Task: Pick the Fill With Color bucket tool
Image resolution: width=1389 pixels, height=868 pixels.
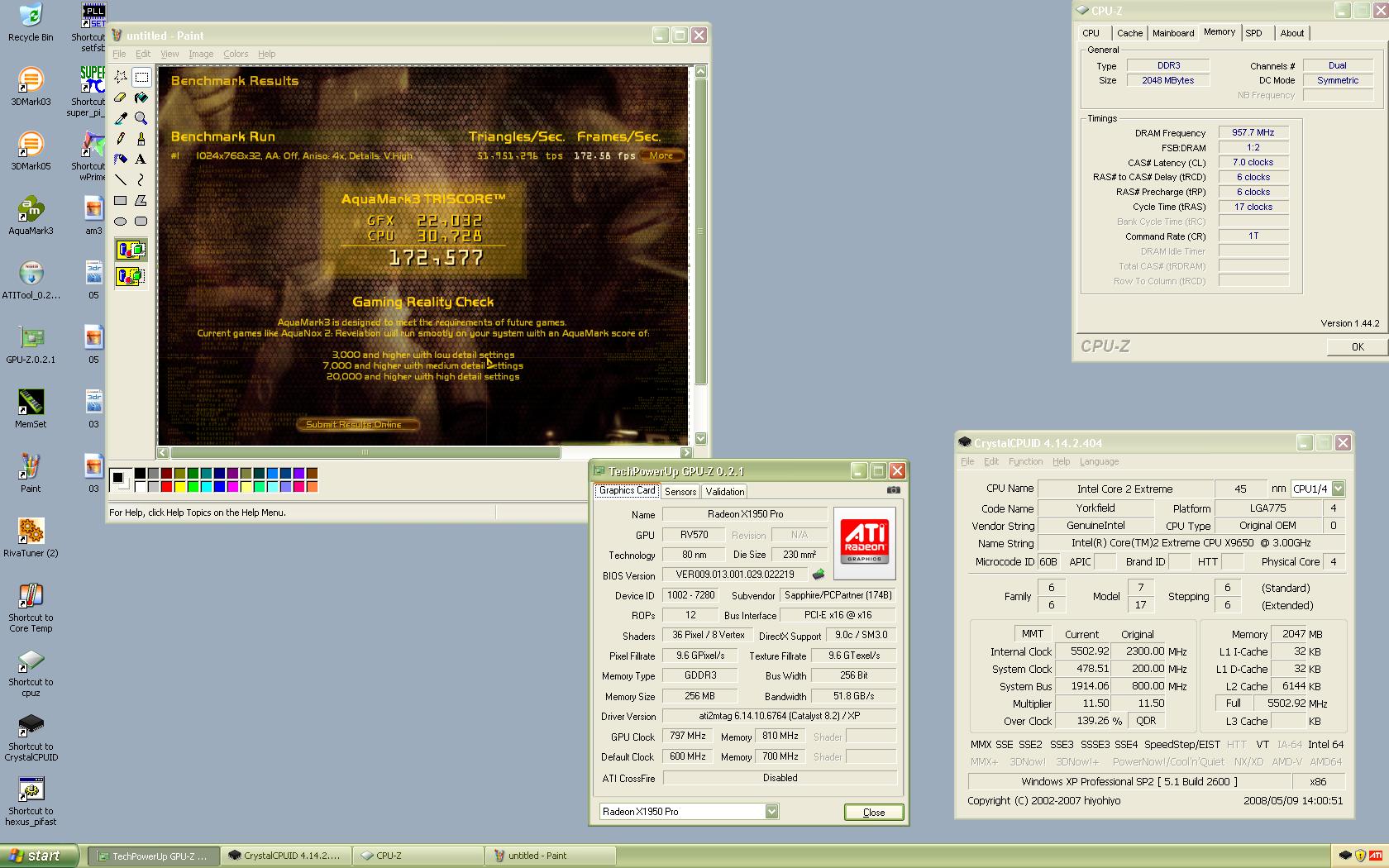Action: (141, 98)
